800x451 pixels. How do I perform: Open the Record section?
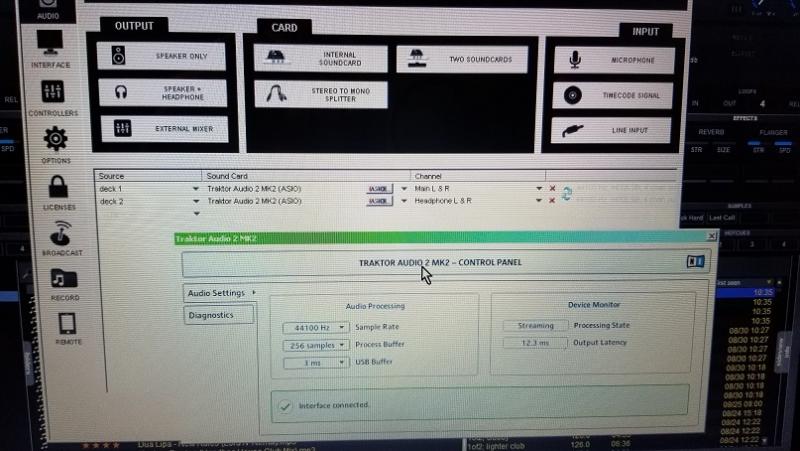[65, 284]
